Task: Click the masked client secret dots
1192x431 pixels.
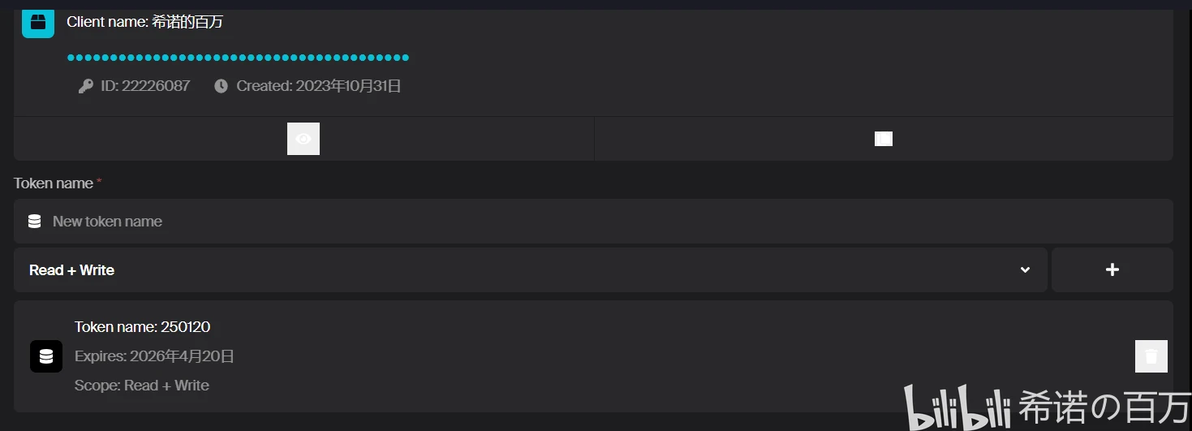Action: pyautogui.click(x=238, y=57)
